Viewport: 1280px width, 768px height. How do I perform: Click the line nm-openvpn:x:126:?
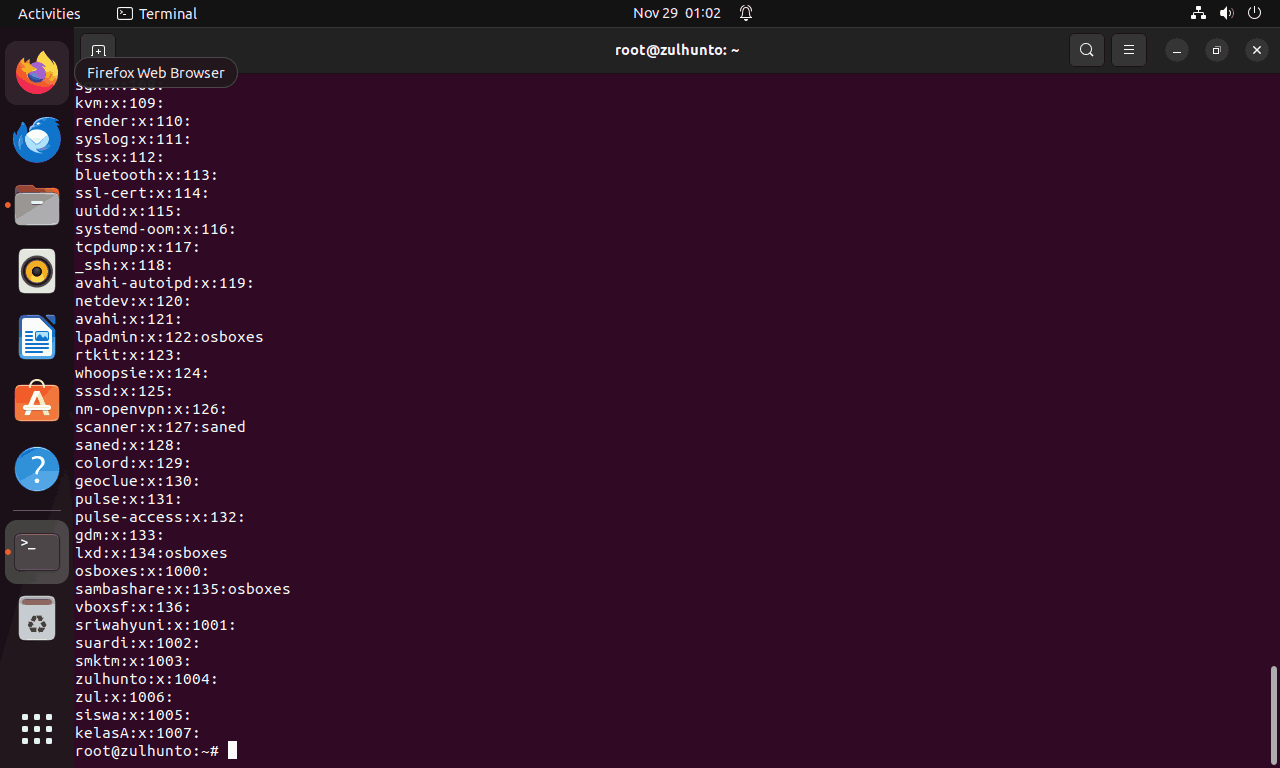coord(151,409)
